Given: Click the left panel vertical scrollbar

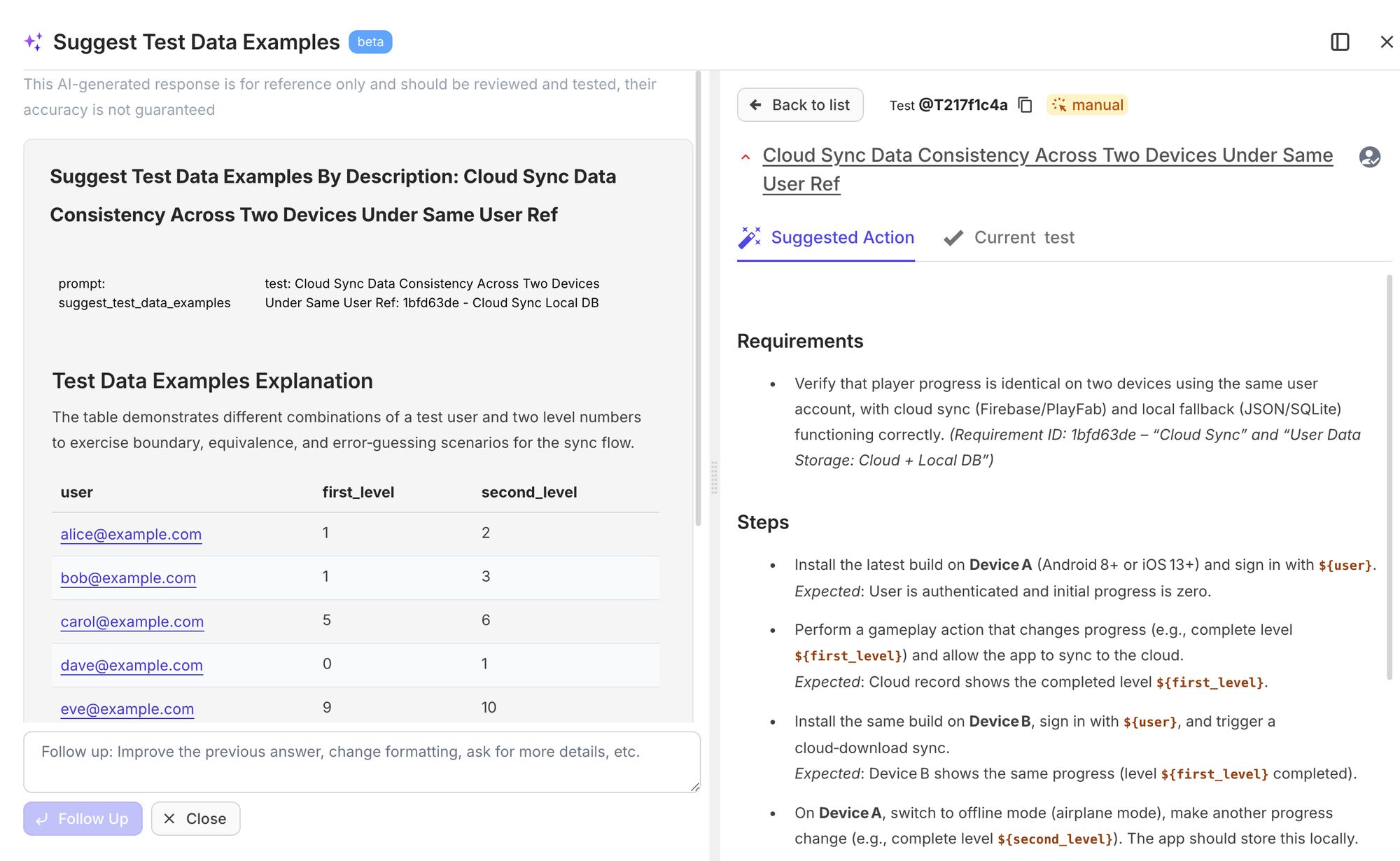Looking at the screenshot, I should pos(698,298).
